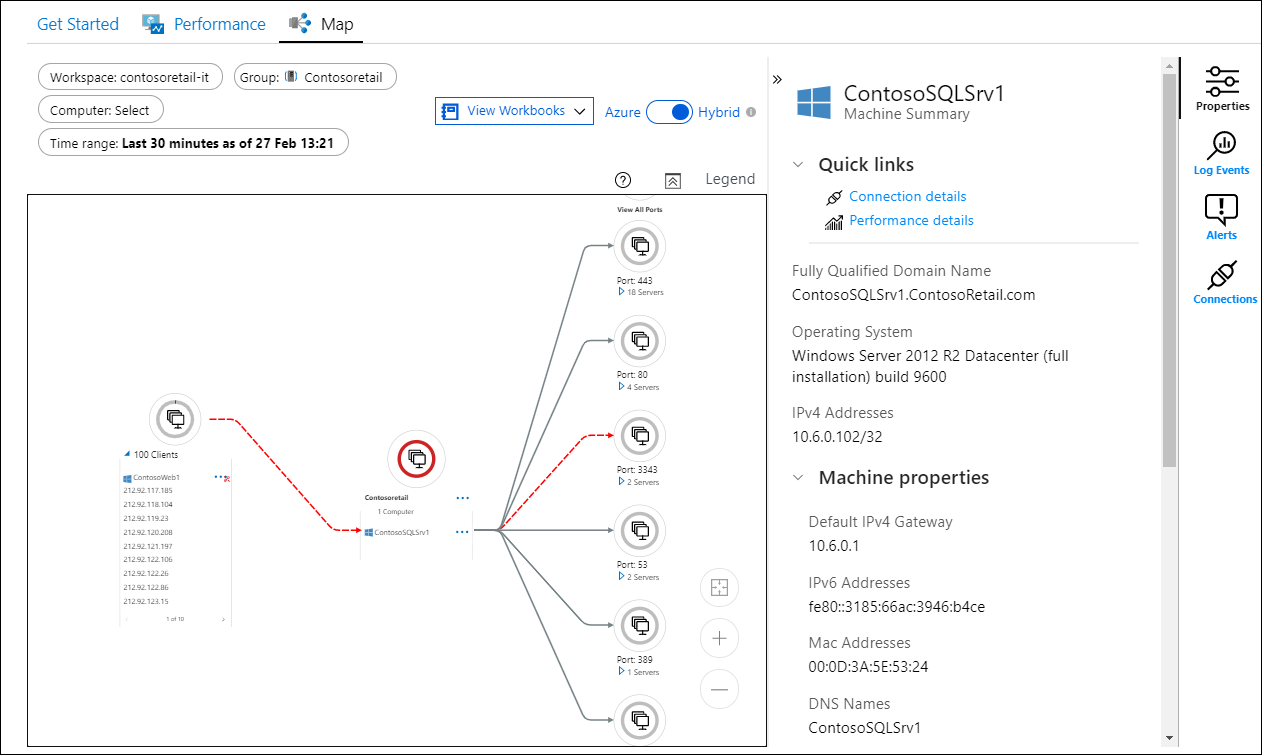1262x755 pixels.
Task: Toggle the Azure/Hybrid switch
Action: tap(669, 112)
